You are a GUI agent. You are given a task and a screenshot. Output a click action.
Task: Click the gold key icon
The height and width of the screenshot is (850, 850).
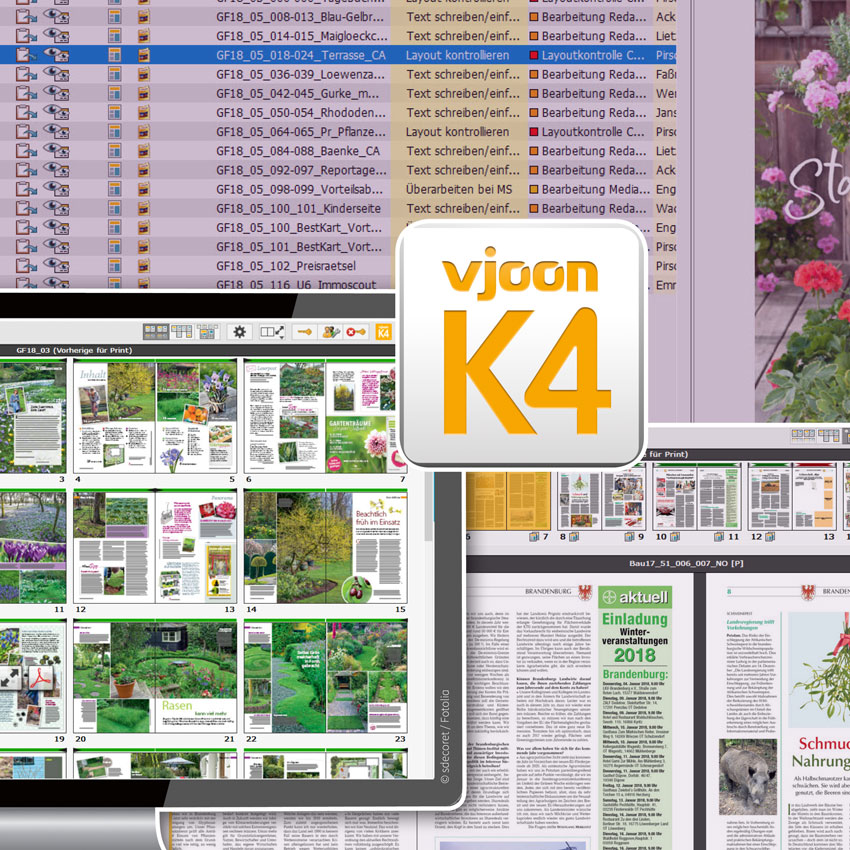pyautogui.click(x=303, y=332)
